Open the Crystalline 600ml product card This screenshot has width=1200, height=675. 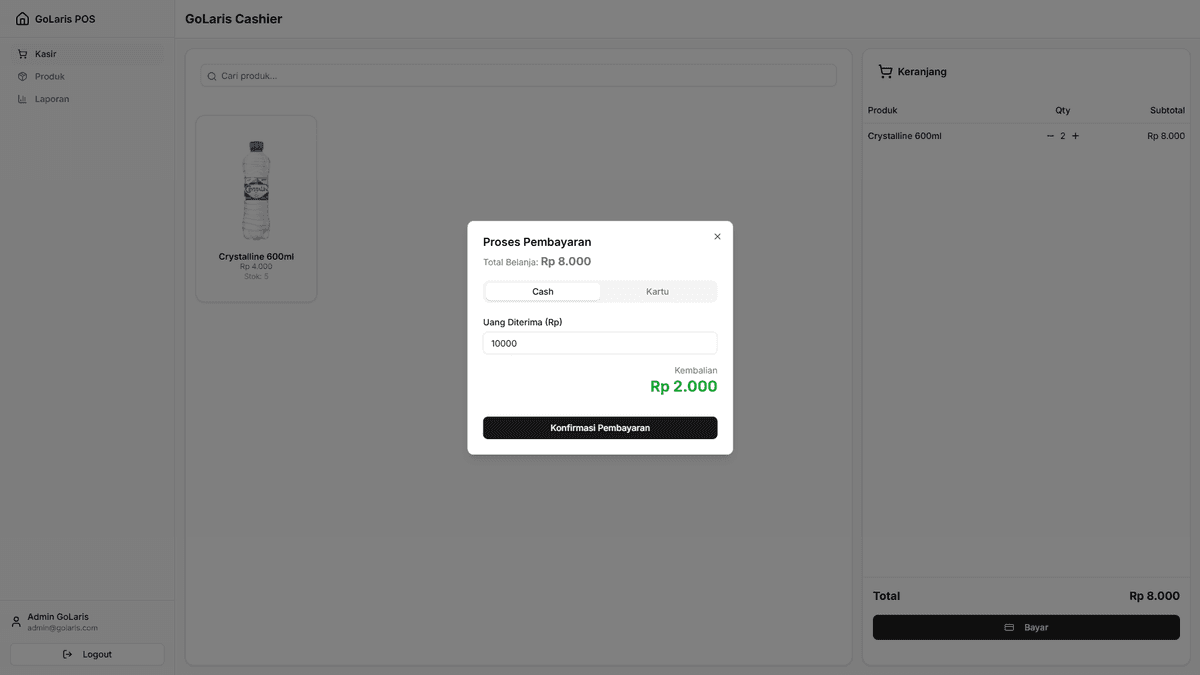pyautogui.click(x=256, y=208)
